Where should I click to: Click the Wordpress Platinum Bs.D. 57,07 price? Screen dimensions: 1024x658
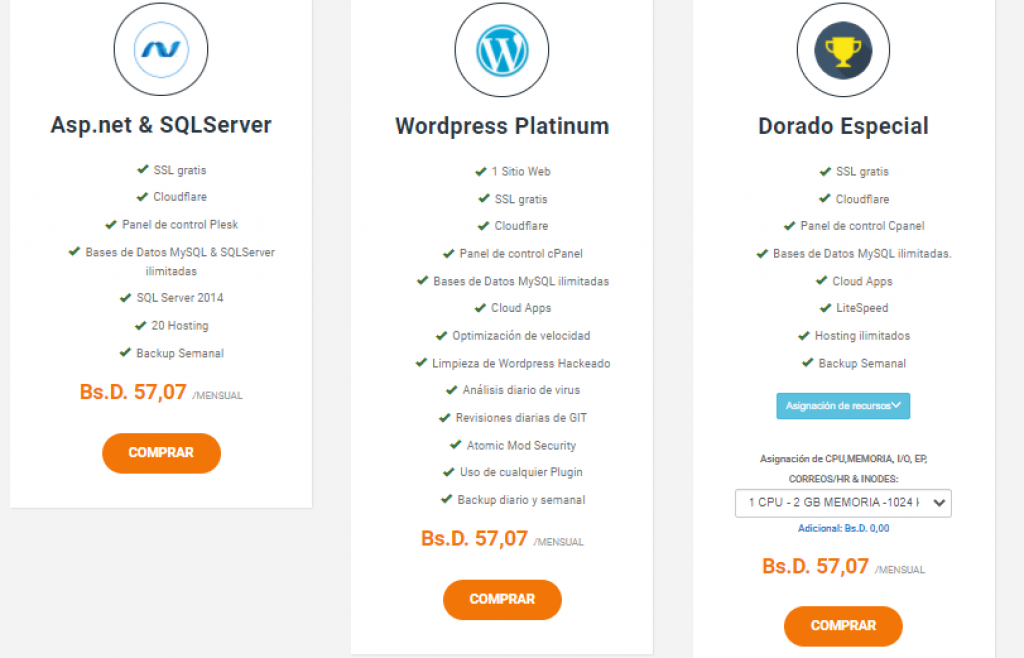474,539
